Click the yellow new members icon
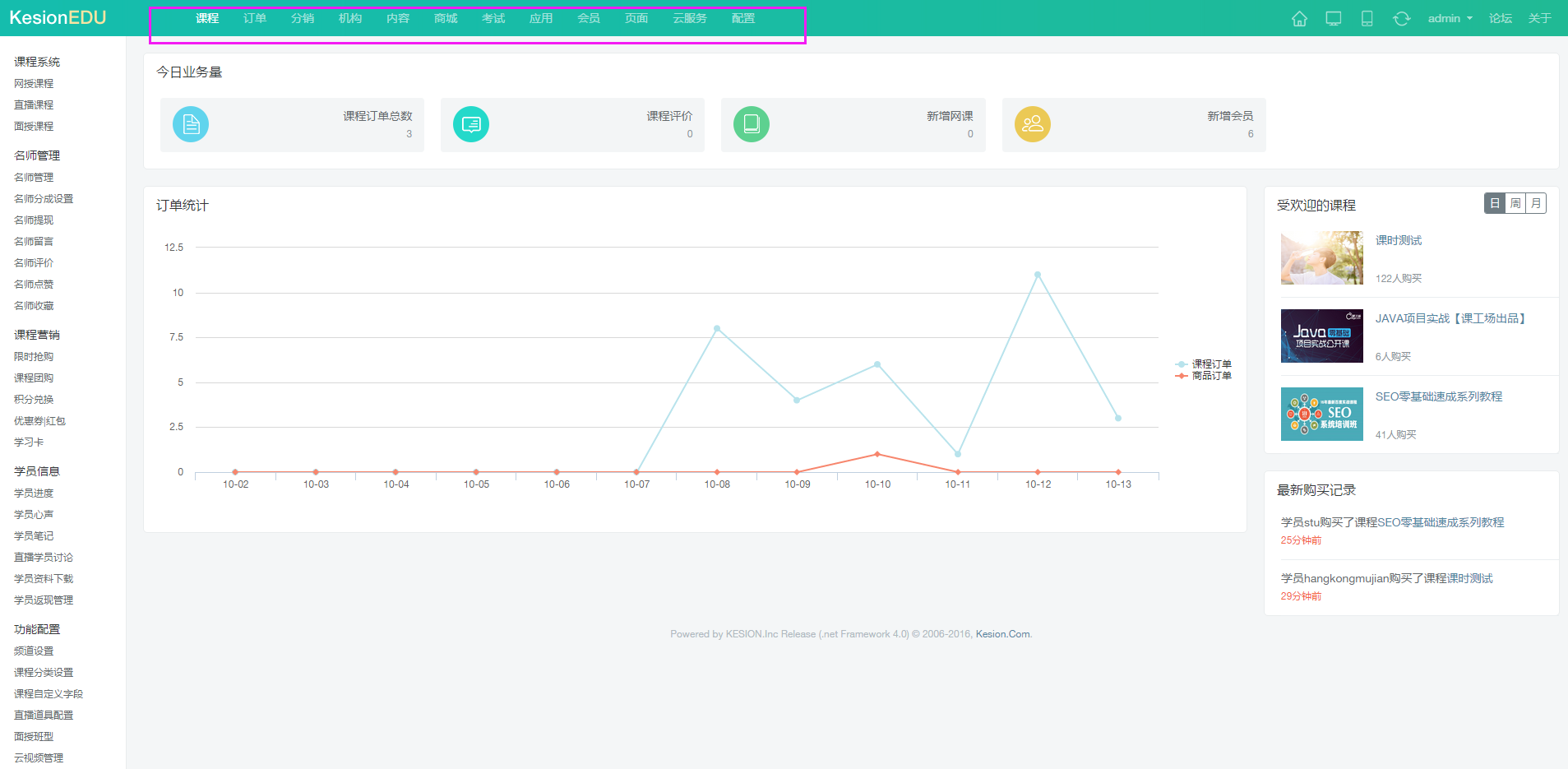The width and height of the screenshot is (1568, 769). click(1033, 125)
